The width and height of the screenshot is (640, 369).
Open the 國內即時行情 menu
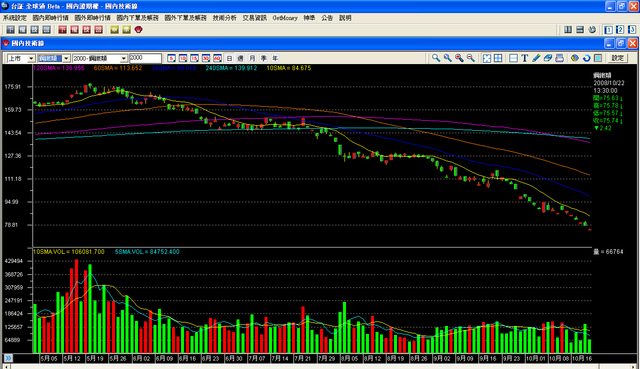pyautogui.click(x=51, y=18)
